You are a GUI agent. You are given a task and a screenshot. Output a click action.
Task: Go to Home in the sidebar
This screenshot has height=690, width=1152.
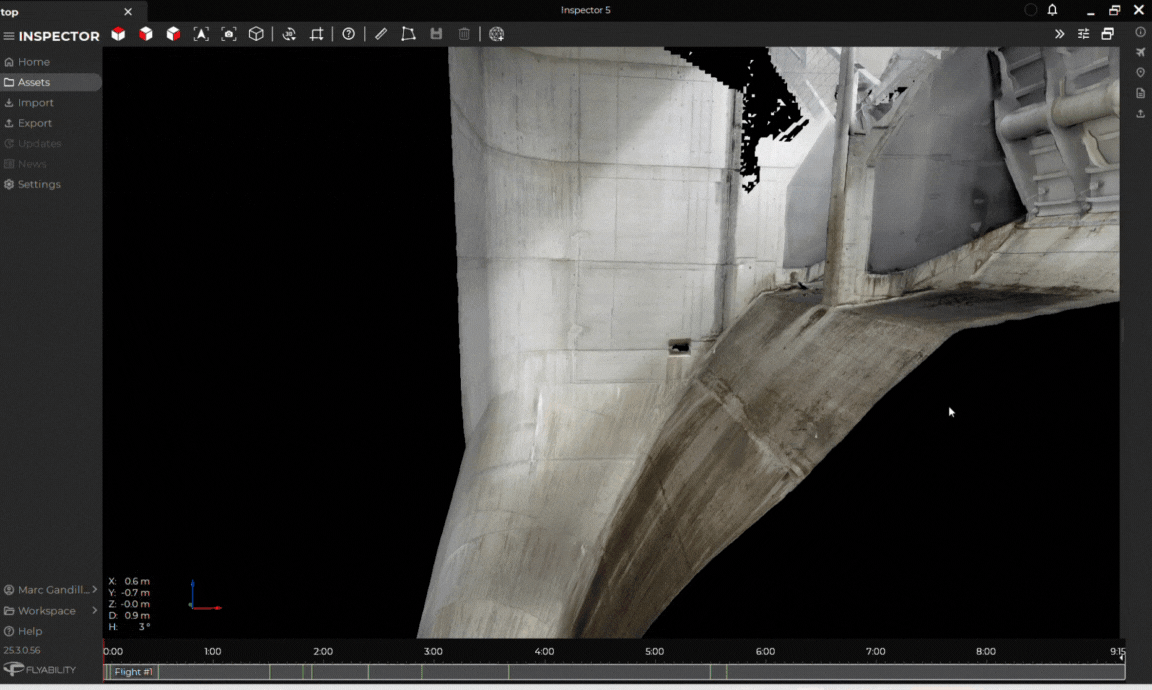point(33,62)
